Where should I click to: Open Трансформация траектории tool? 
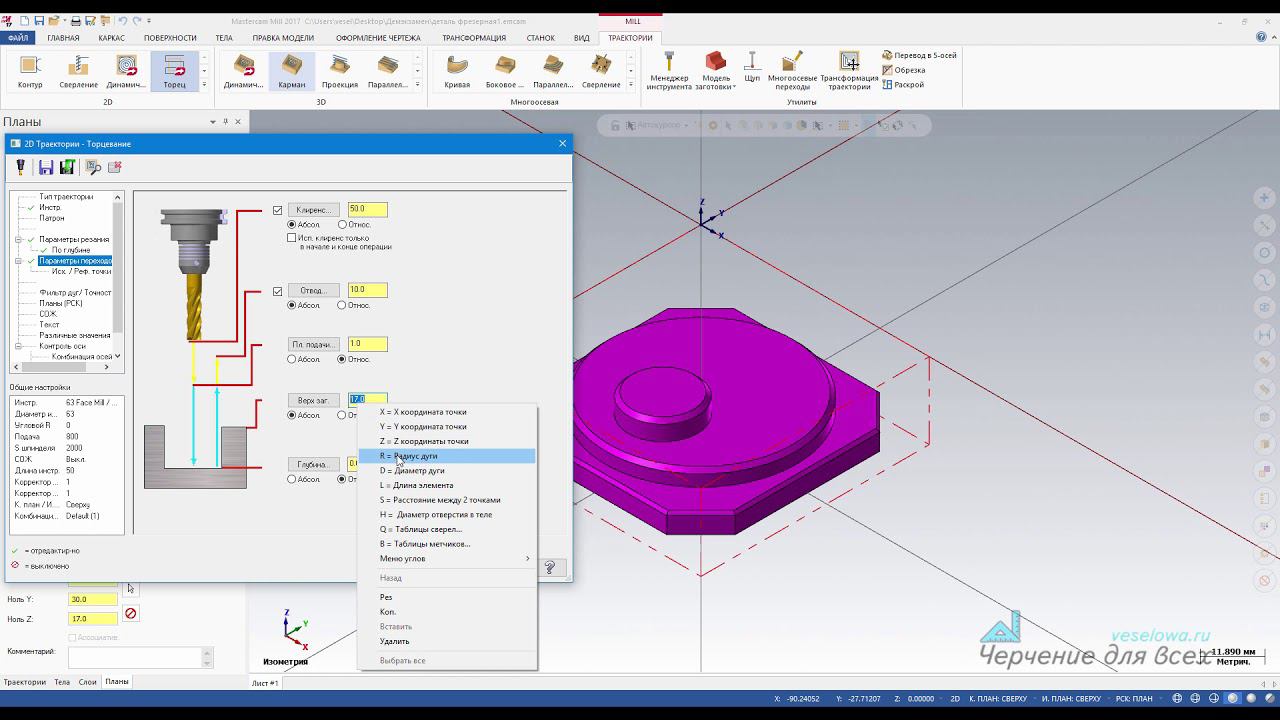849,72
